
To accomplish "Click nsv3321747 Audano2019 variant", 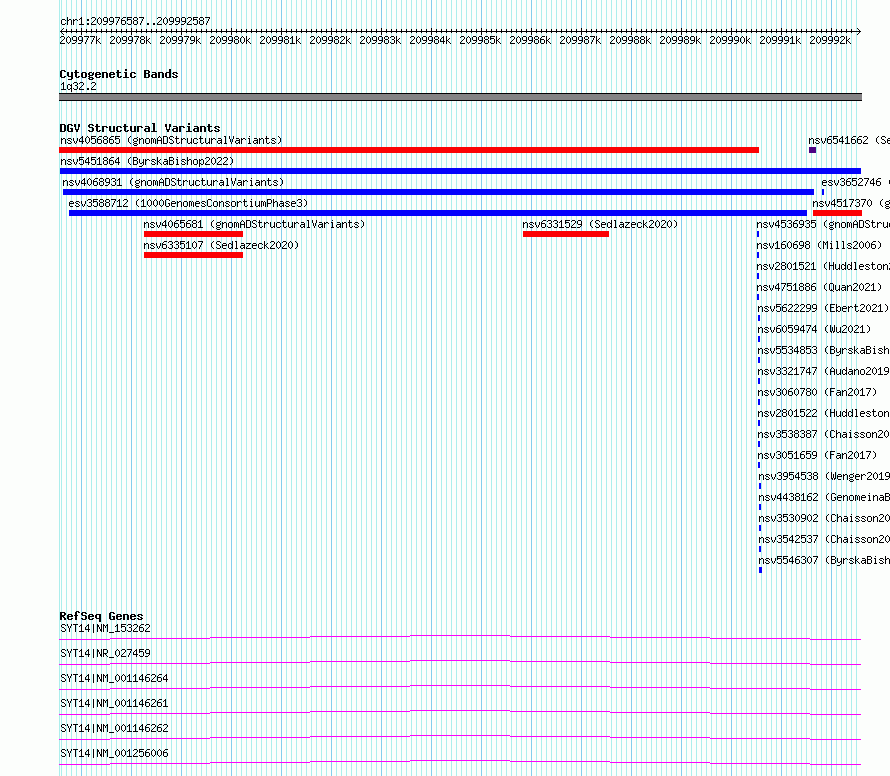I will coord(824,371).
